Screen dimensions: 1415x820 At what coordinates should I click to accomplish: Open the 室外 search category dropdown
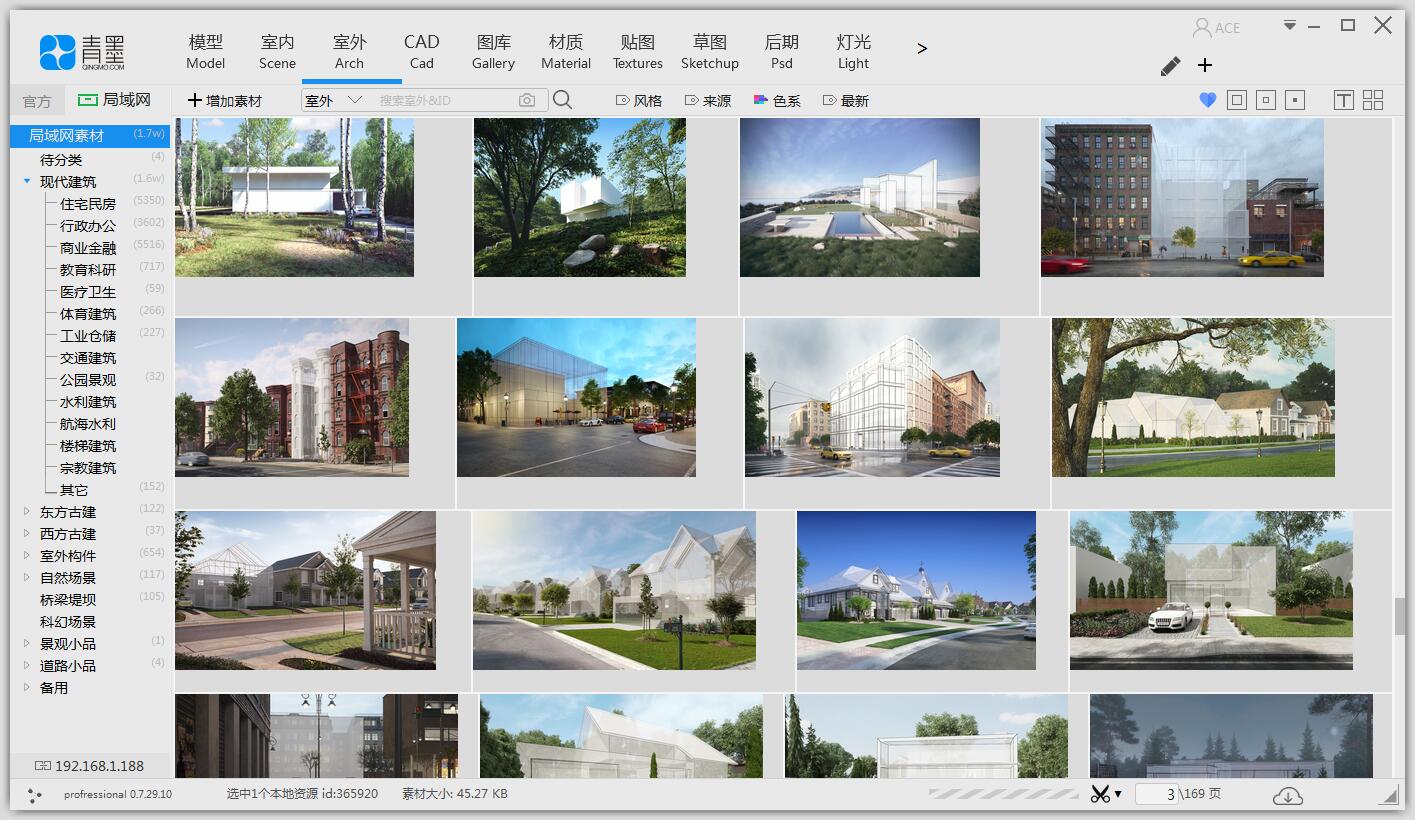334,100
